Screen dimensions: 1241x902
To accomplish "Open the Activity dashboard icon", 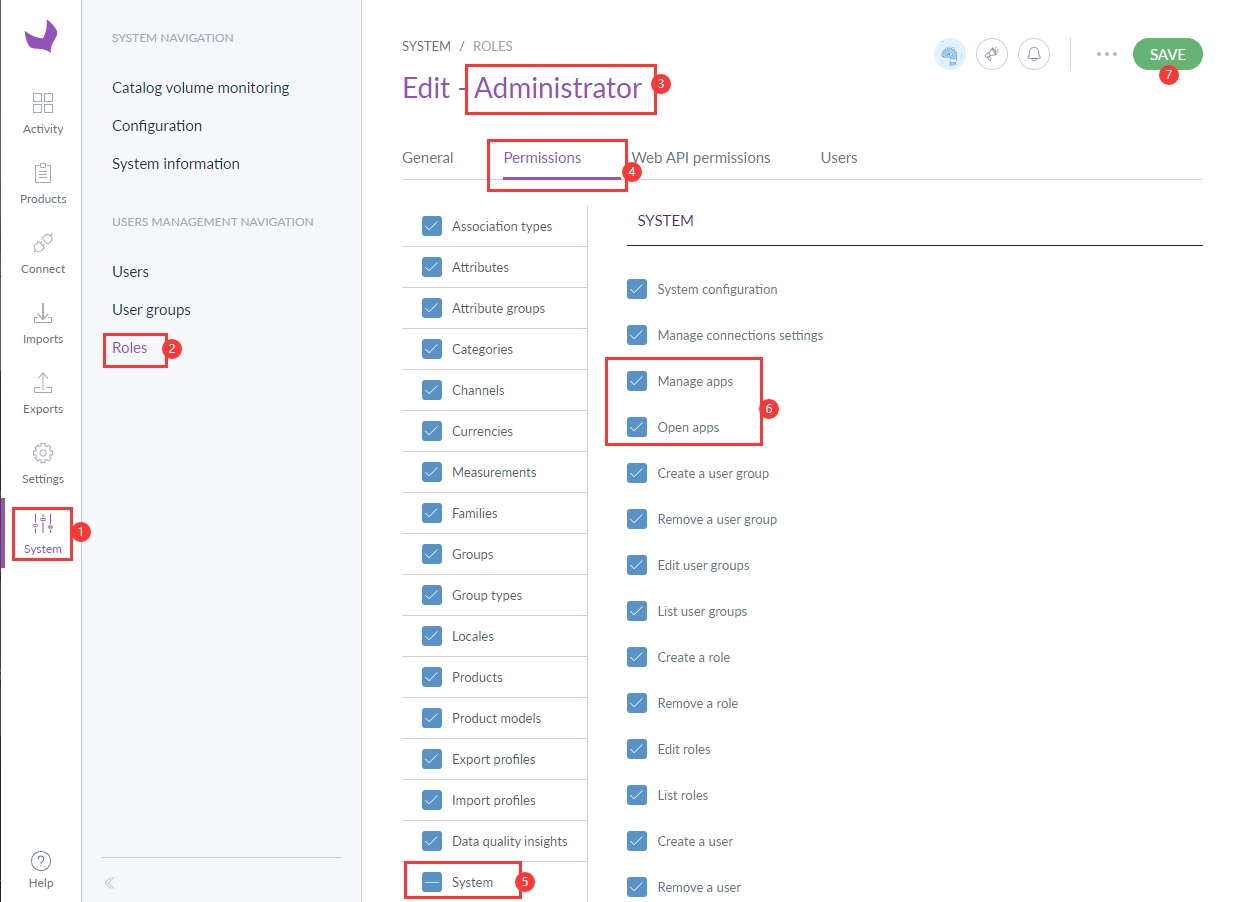I will (43, 104).
